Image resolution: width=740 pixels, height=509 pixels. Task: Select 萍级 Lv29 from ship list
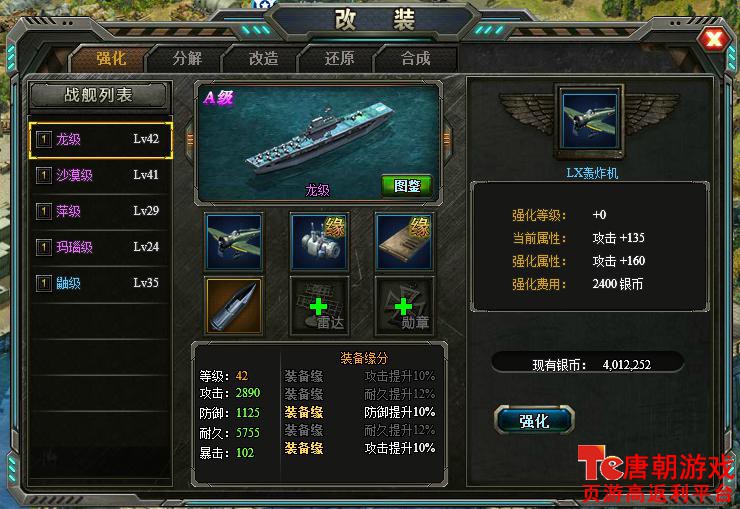(x=100, y=211)
